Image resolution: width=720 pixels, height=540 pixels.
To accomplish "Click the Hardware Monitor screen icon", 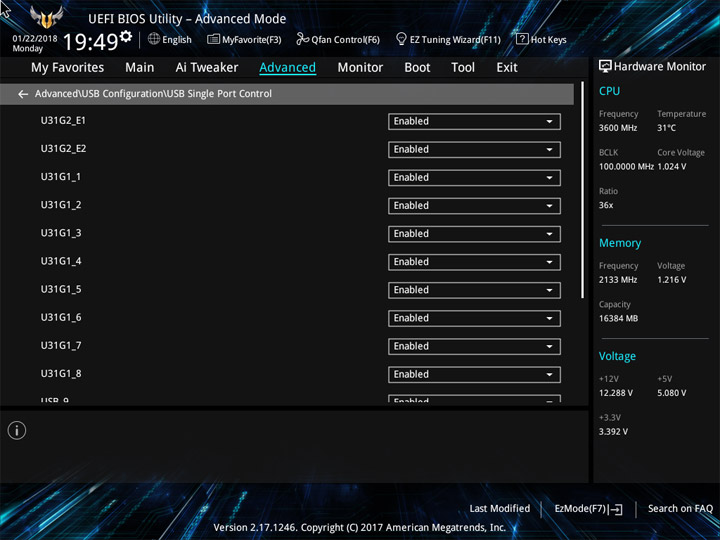I will coord(605,67).
